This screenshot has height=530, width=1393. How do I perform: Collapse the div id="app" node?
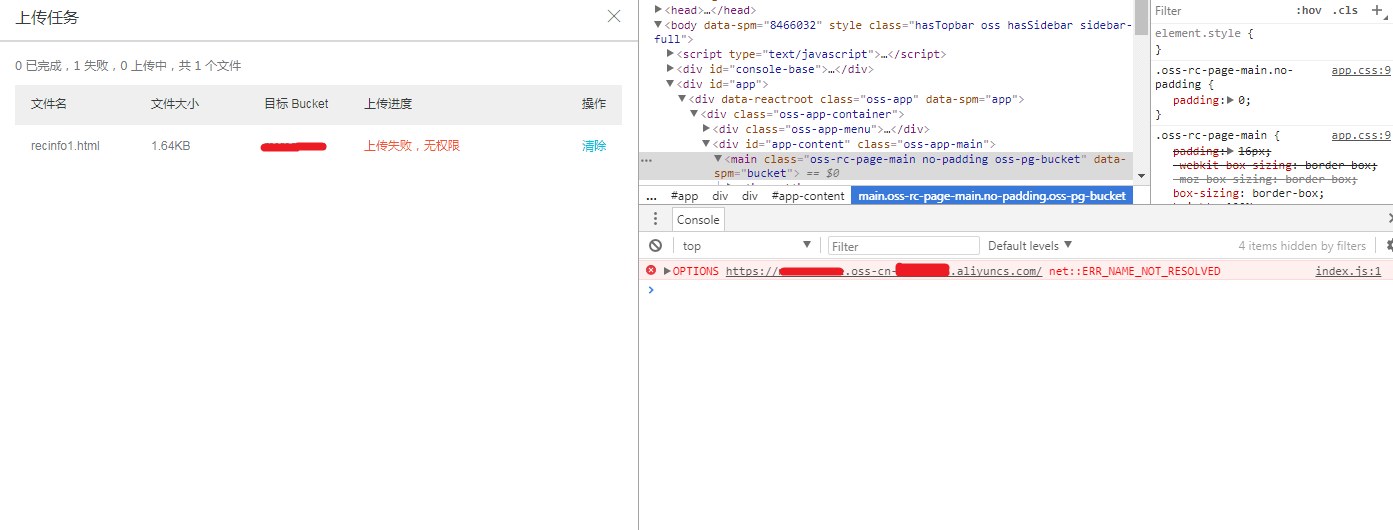click(670, 85)
